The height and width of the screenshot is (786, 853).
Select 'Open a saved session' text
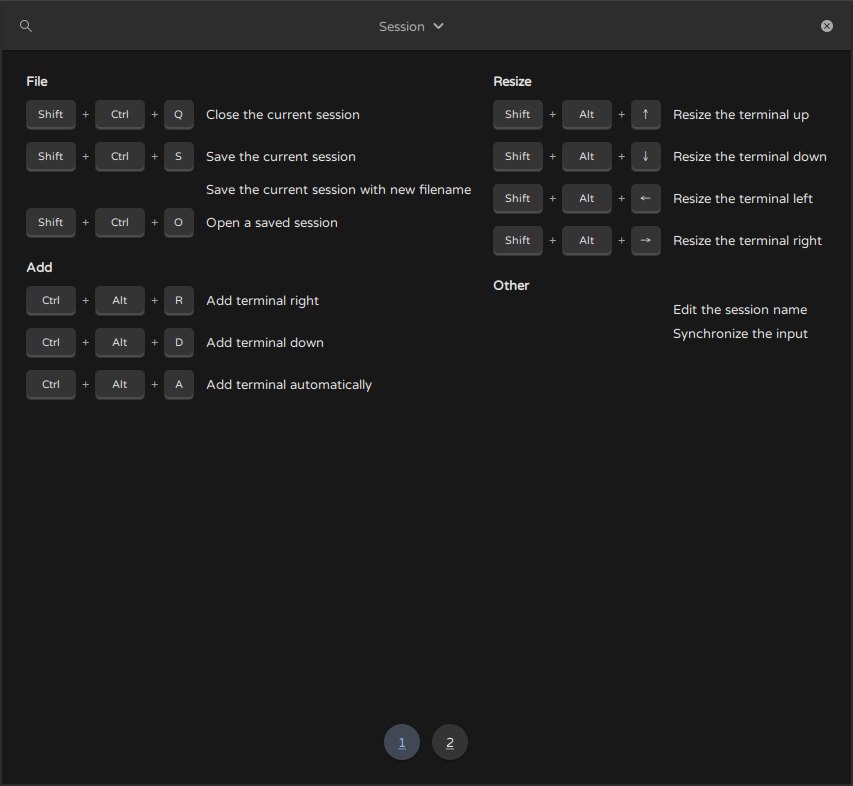coord(271,223)
